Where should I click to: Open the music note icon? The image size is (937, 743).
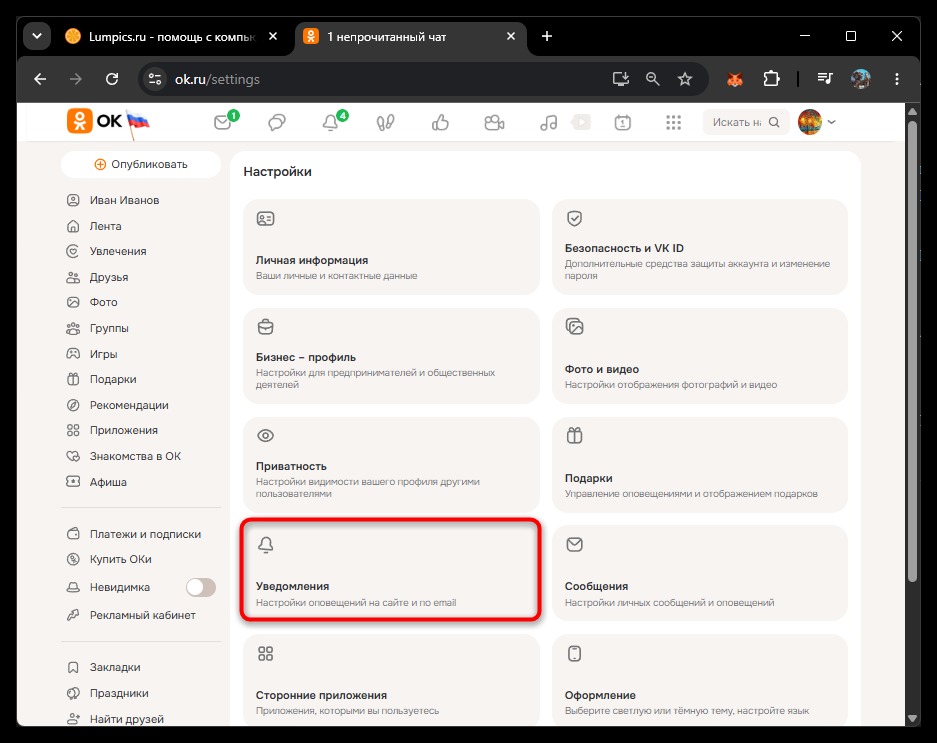(548, 123)
